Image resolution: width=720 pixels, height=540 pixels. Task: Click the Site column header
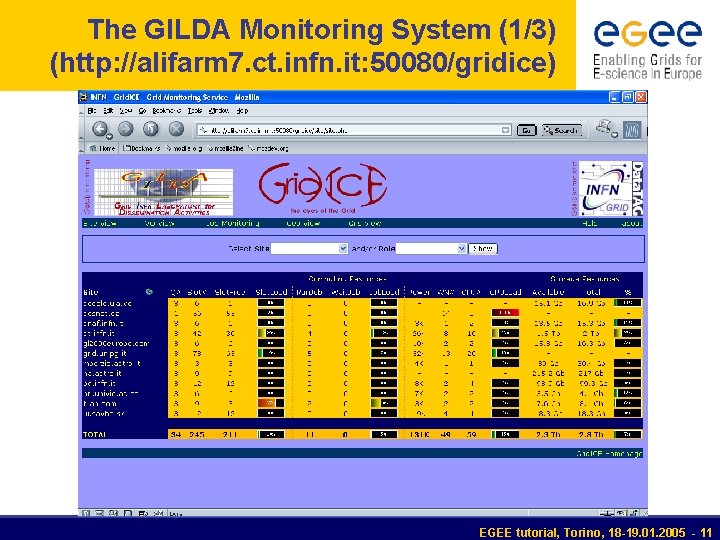coord(91,292)
